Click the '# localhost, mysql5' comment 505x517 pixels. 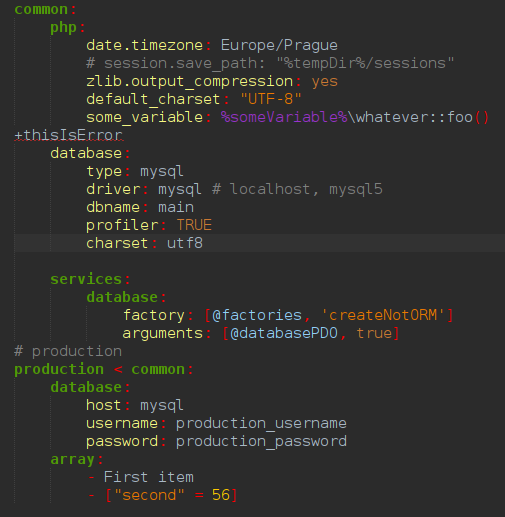[297, 189]
